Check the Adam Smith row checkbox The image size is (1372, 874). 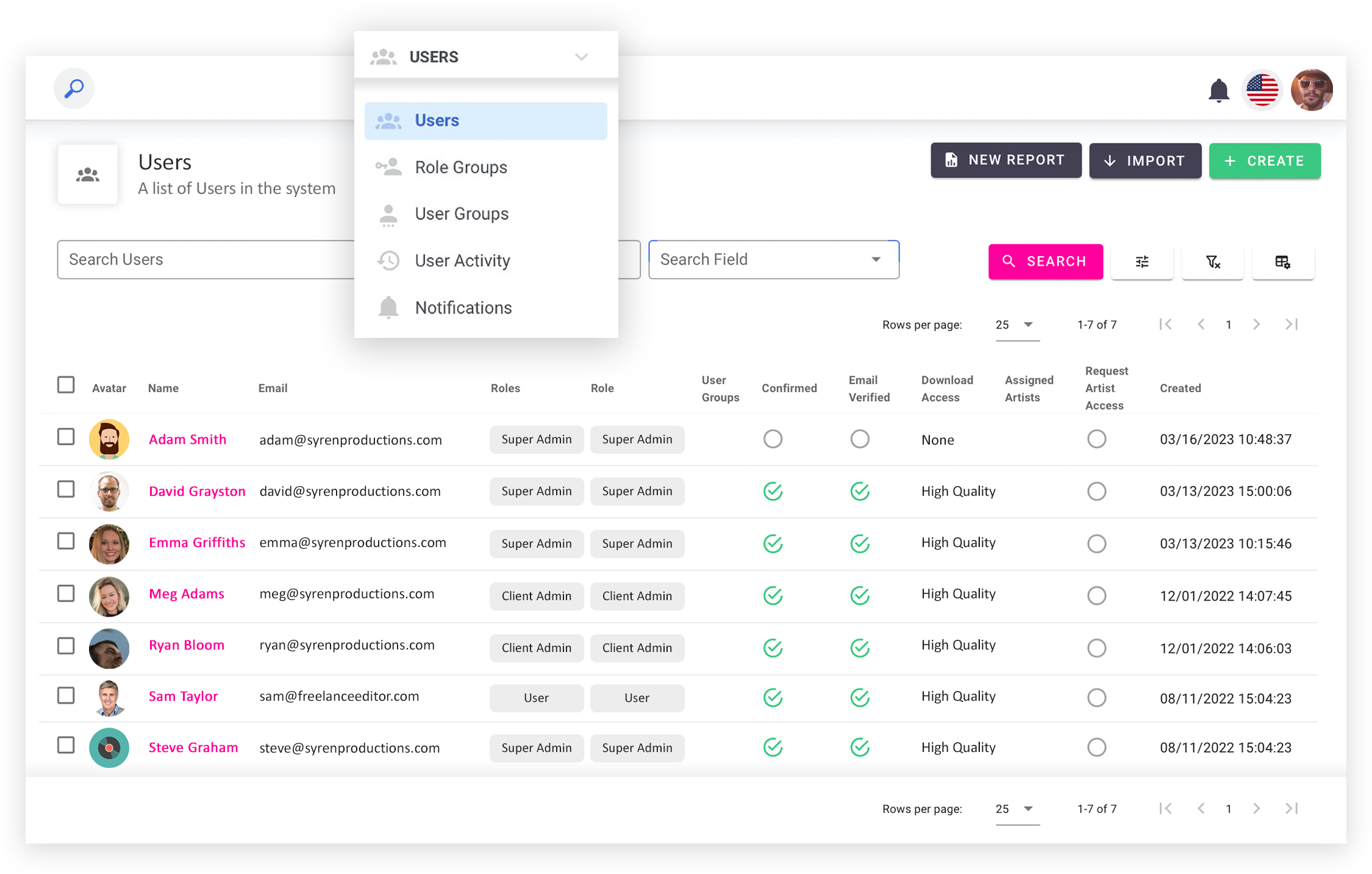pyautogui.click(x=66, y=437)
